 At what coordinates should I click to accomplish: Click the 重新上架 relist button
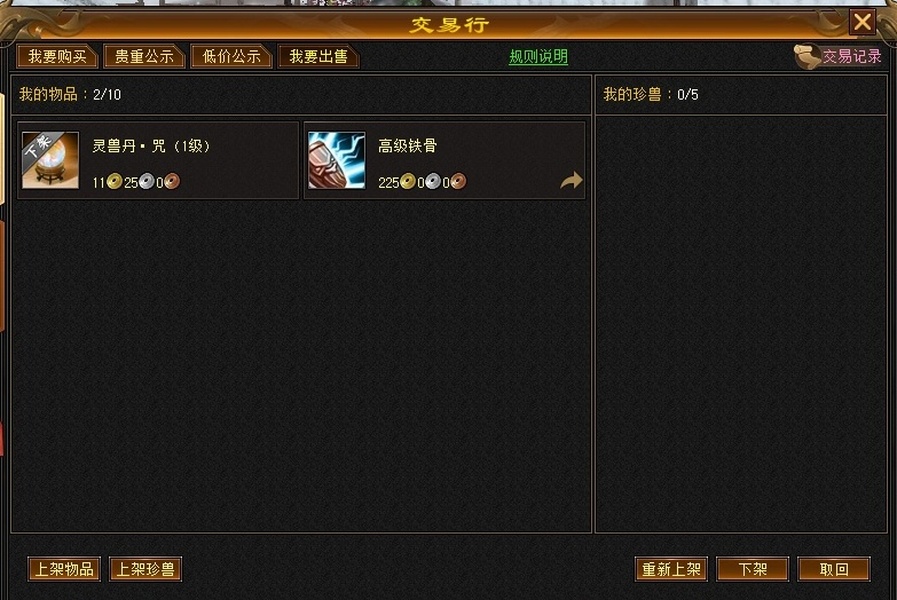672,569
